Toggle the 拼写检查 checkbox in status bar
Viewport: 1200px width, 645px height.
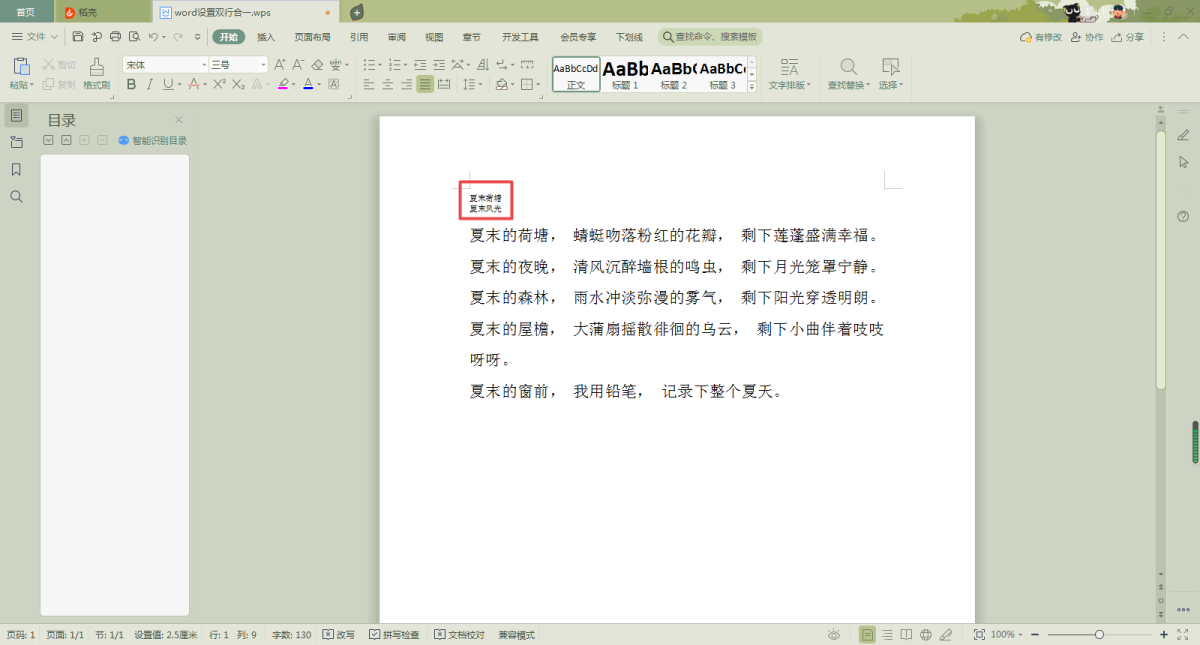(x=374, y=635)
